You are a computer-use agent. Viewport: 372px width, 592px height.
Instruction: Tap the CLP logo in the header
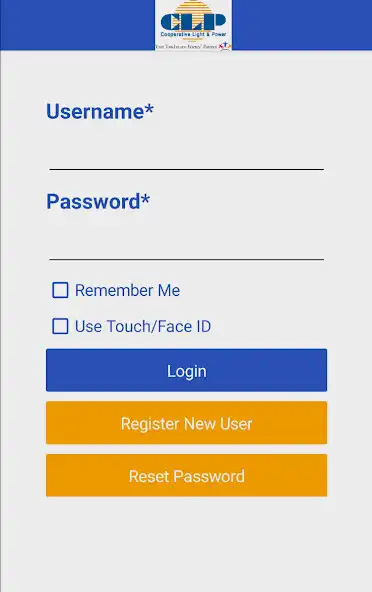tap(193, 25)
